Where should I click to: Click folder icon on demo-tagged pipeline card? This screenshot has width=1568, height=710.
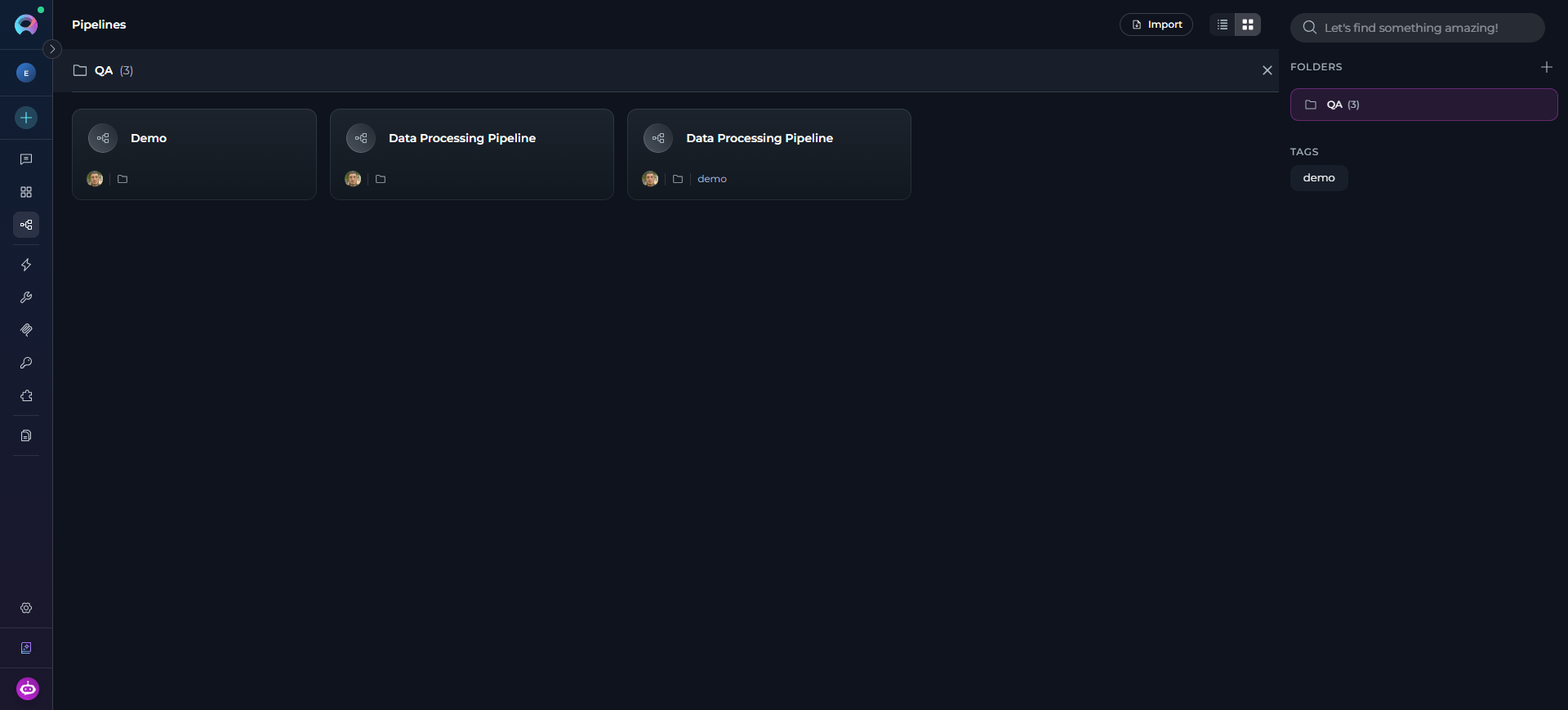tap(678, 179)
